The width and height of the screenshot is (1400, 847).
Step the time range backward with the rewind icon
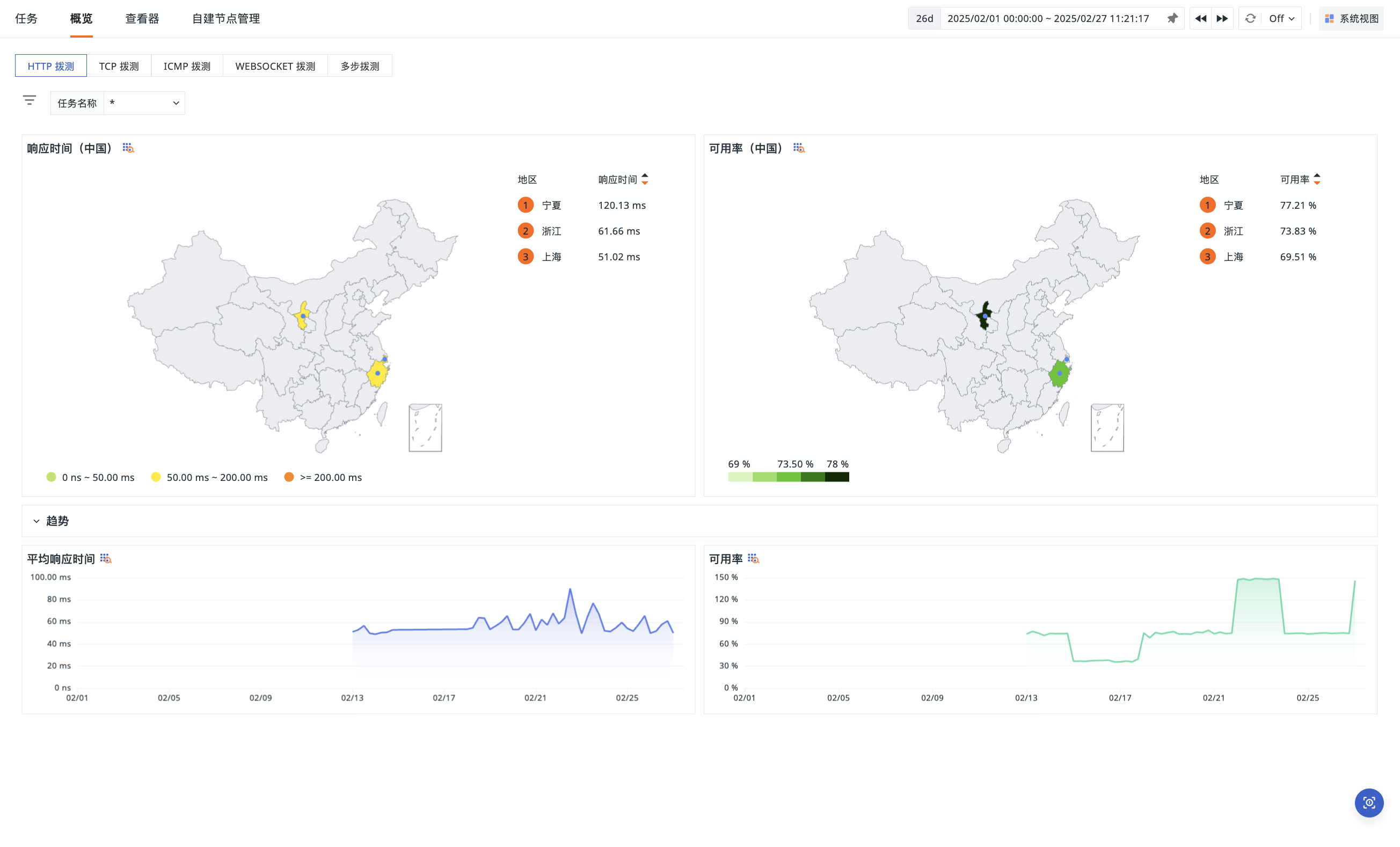[x=1200, y=19]
